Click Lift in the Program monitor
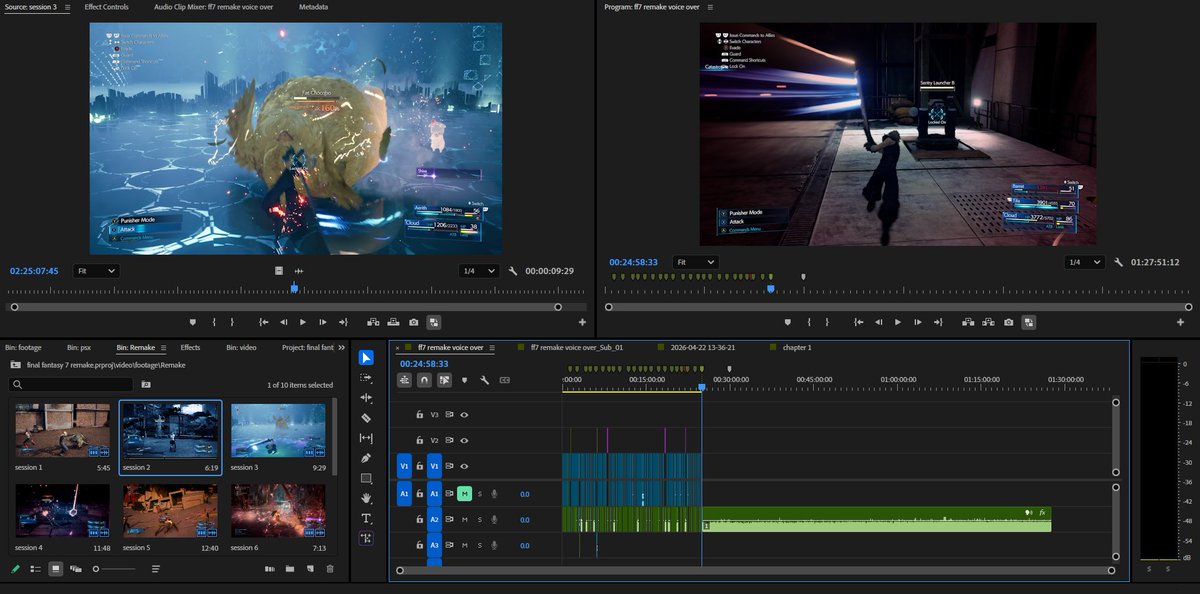Image resolution: width=1200 pixels, height=594 pixels. pyautogui.click(x=968, y=322)
